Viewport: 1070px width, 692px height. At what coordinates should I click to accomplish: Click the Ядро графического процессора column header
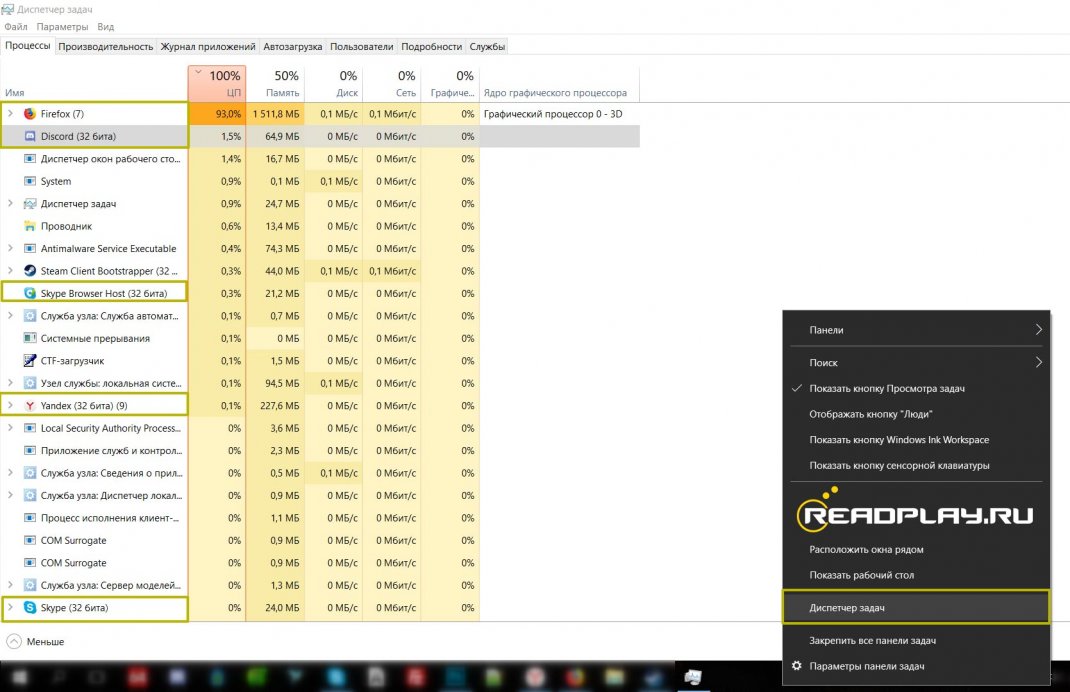coord(560,83)
